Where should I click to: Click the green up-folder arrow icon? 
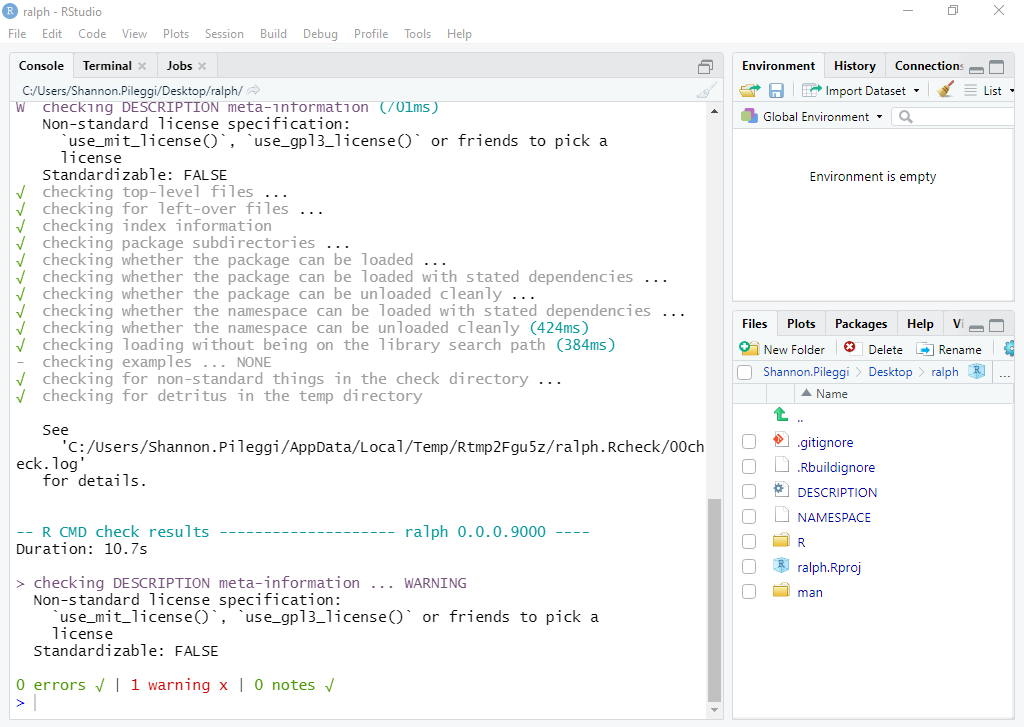click(x=780, y=414)
